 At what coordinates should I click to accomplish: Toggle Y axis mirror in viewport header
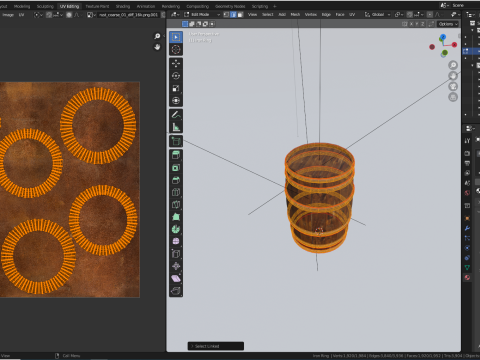click(417, 24)
